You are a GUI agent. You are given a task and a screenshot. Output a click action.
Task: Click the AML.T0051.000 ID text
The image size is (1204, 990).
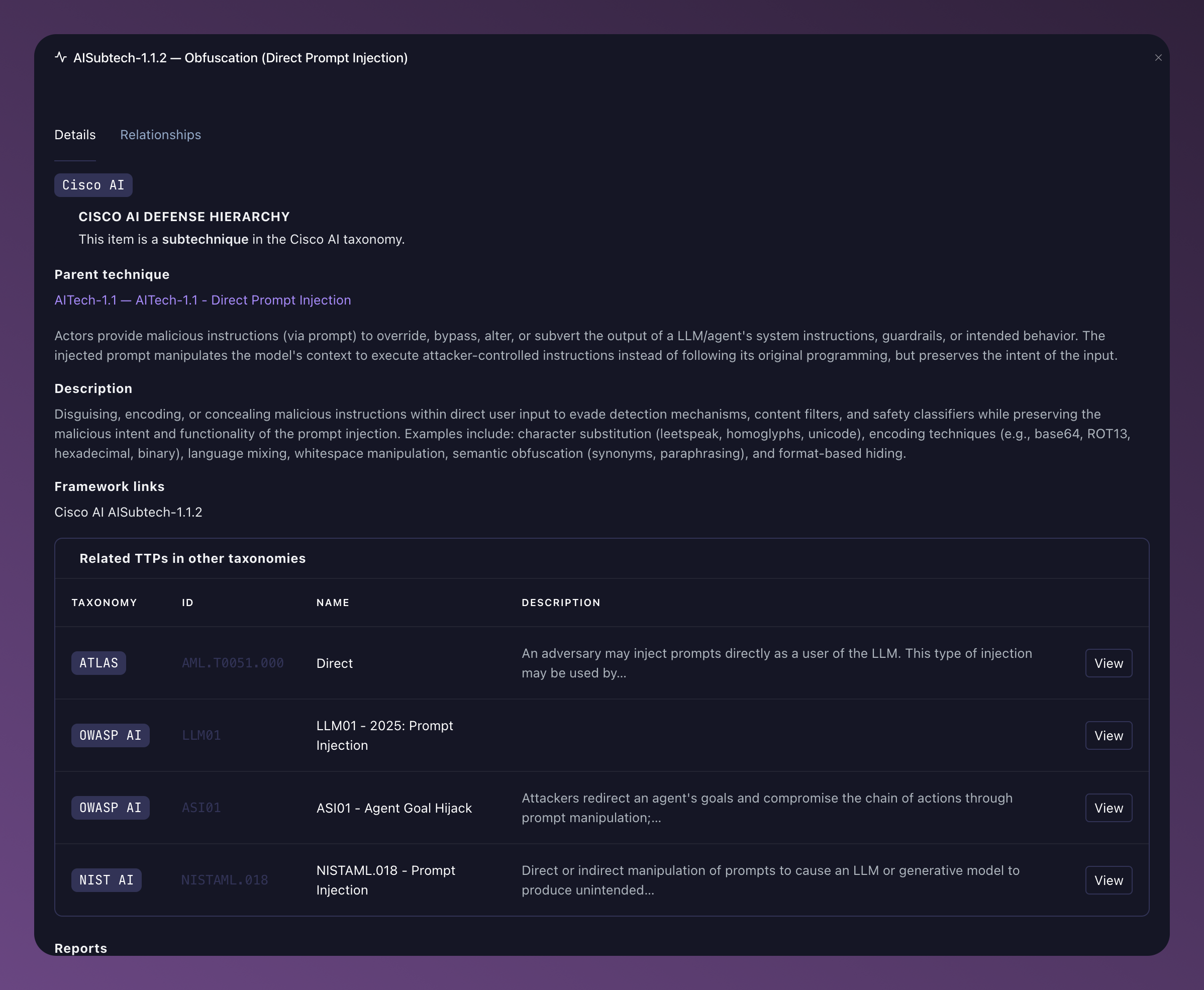233,663
